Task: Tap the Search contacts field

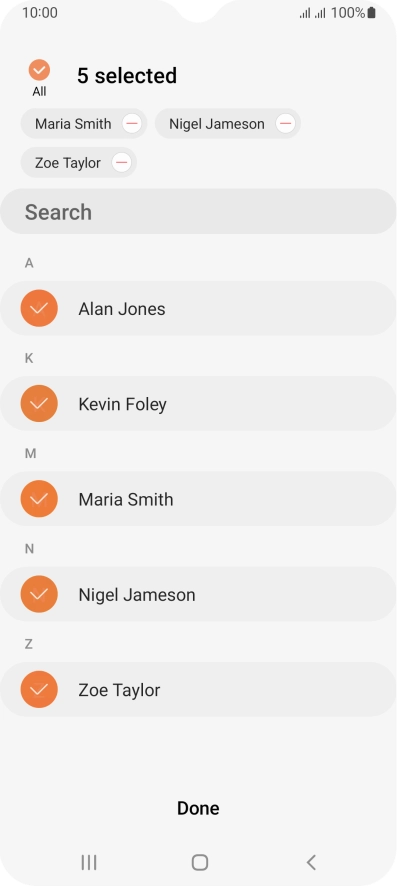Action: [198, 211]
